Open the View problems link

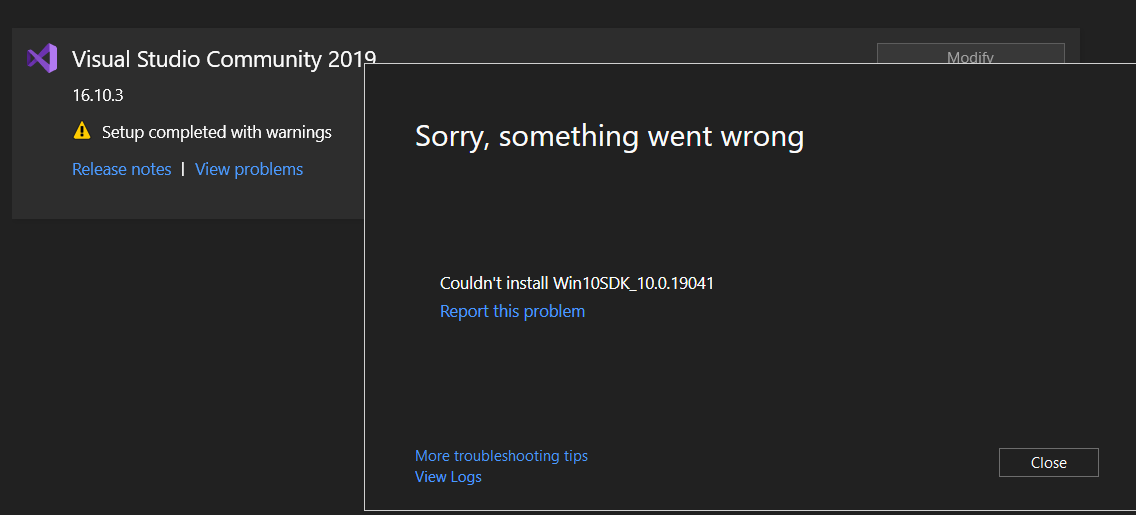point(249,169)
